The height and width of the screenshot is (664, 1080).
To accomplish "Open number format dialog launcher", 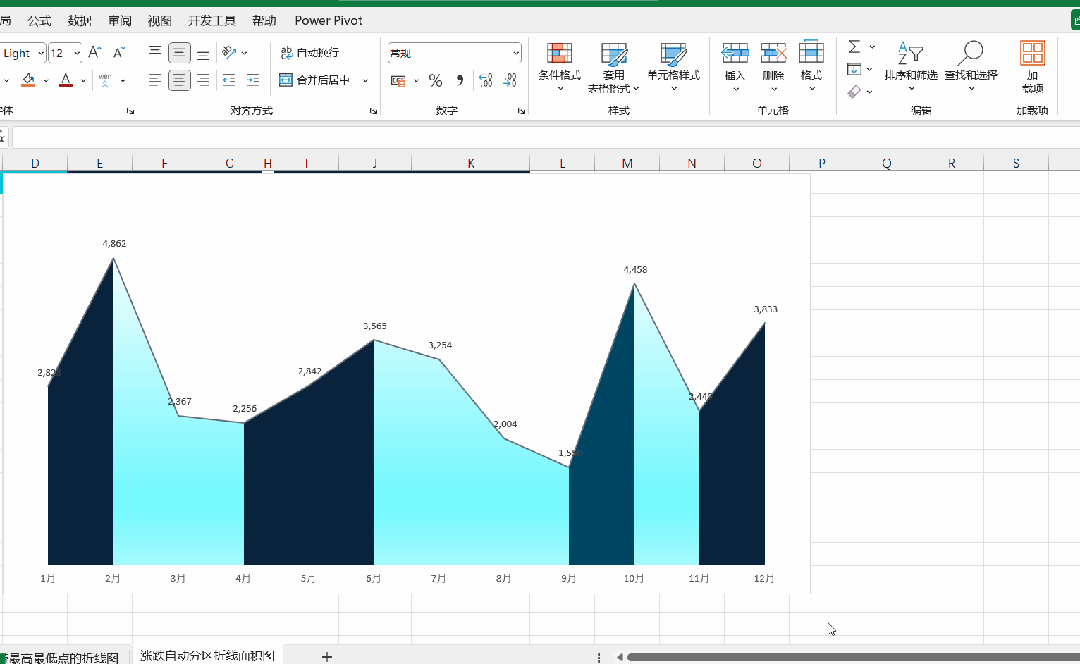I will [521, 110].
